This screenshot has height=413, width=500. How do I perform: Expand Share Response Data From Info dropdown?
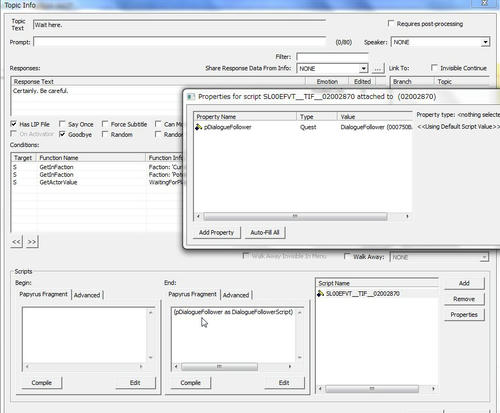click(x=363, y=68)
